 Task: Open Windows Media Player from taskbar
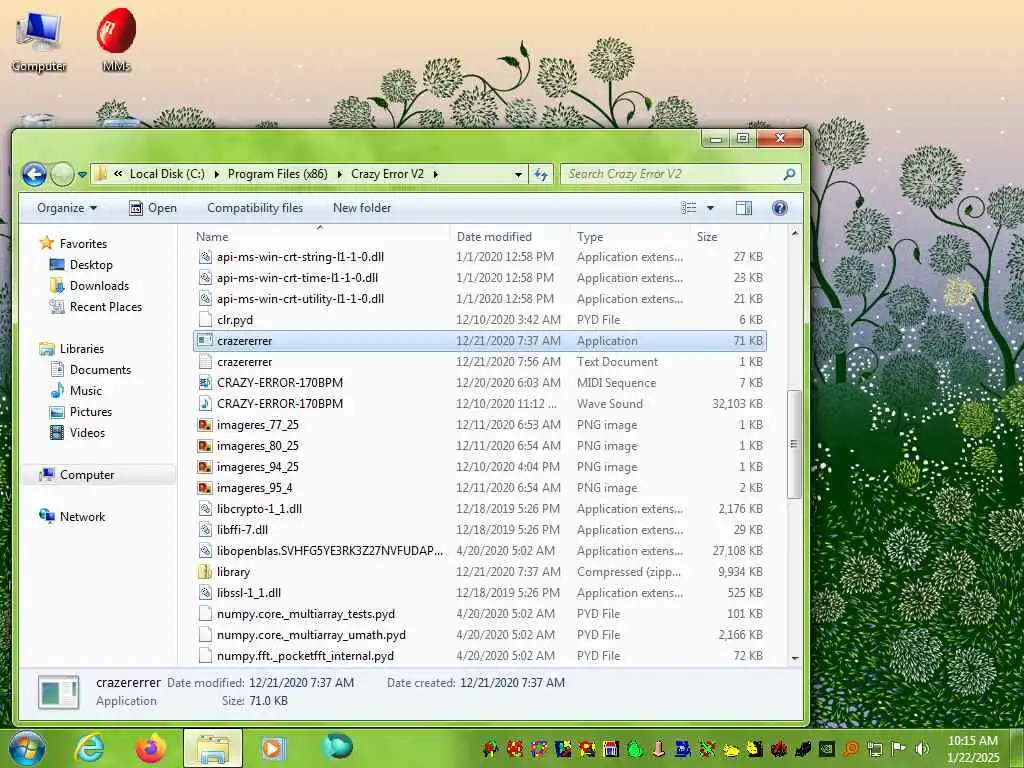(x=273, y=748)
